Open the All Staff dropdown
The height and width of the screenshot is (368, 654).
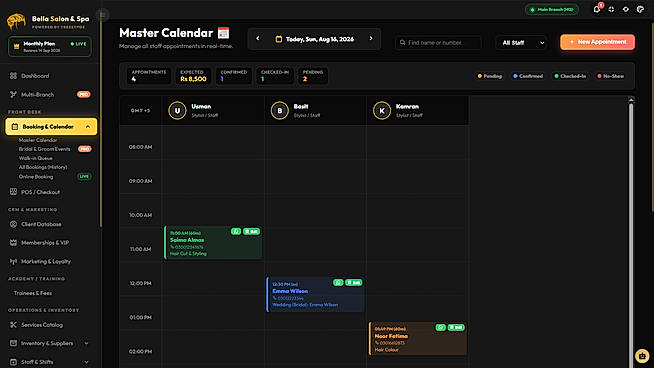[521, 43]
